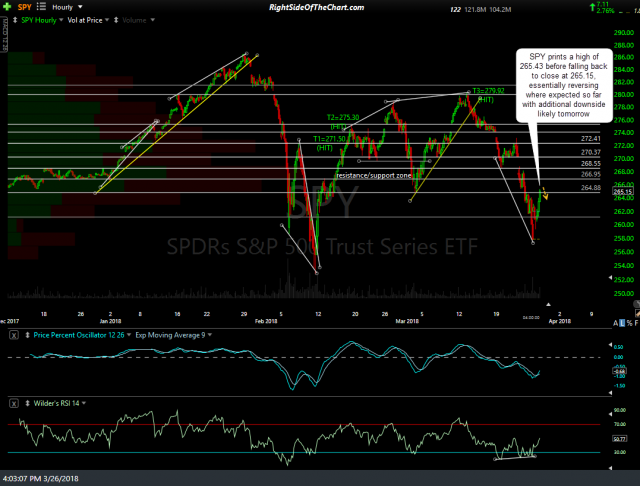Click the 121.8M volume value
This screenshot has width=640, height=486.
point(475,9)
